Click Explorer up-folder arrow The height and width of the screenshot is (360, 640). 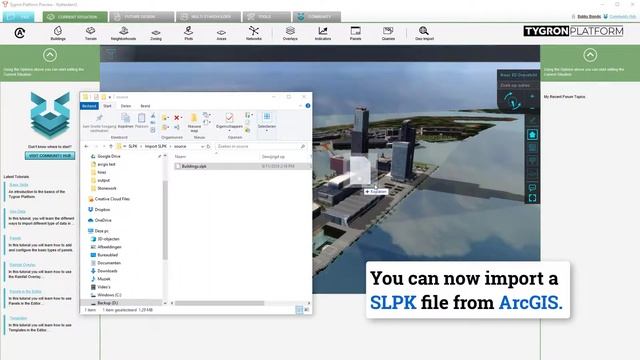pos(111,146)
